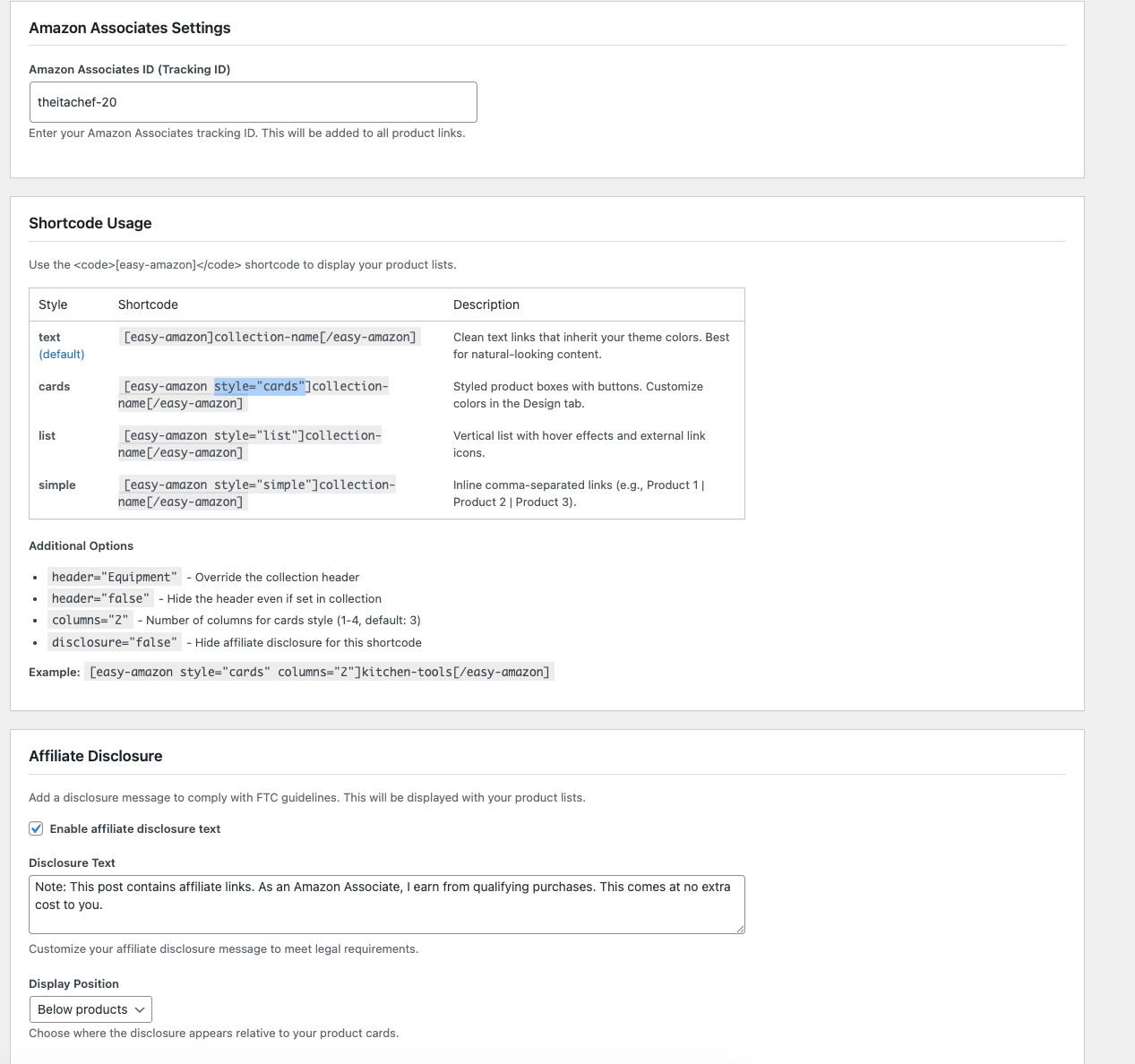This screenshot has height=1064, width=1135.
Task: Click the blue (default) label
Action: click(x=62, y=354)
